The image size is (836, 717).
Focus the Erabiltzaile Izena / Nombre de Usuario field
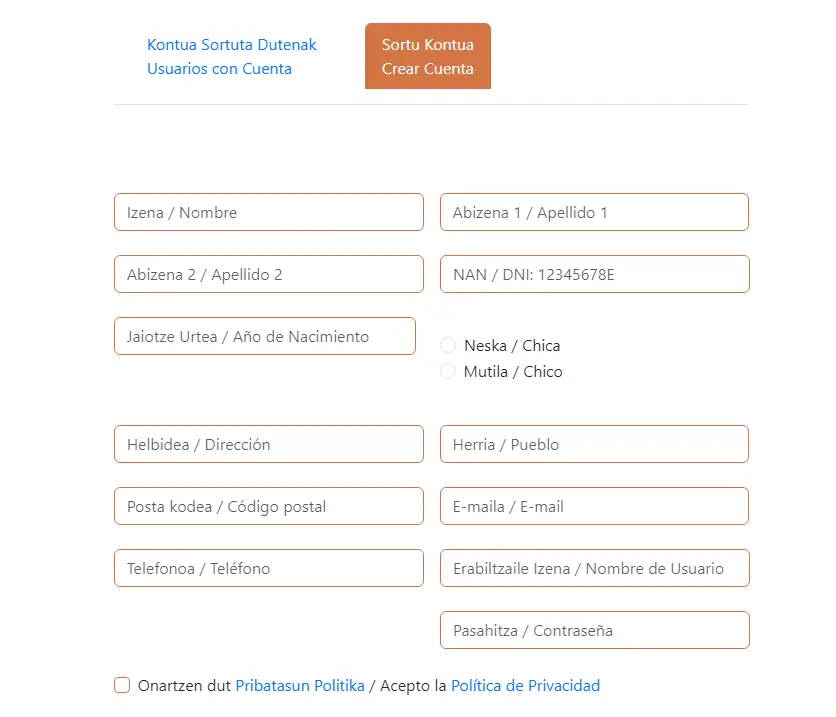coord(594,568)
